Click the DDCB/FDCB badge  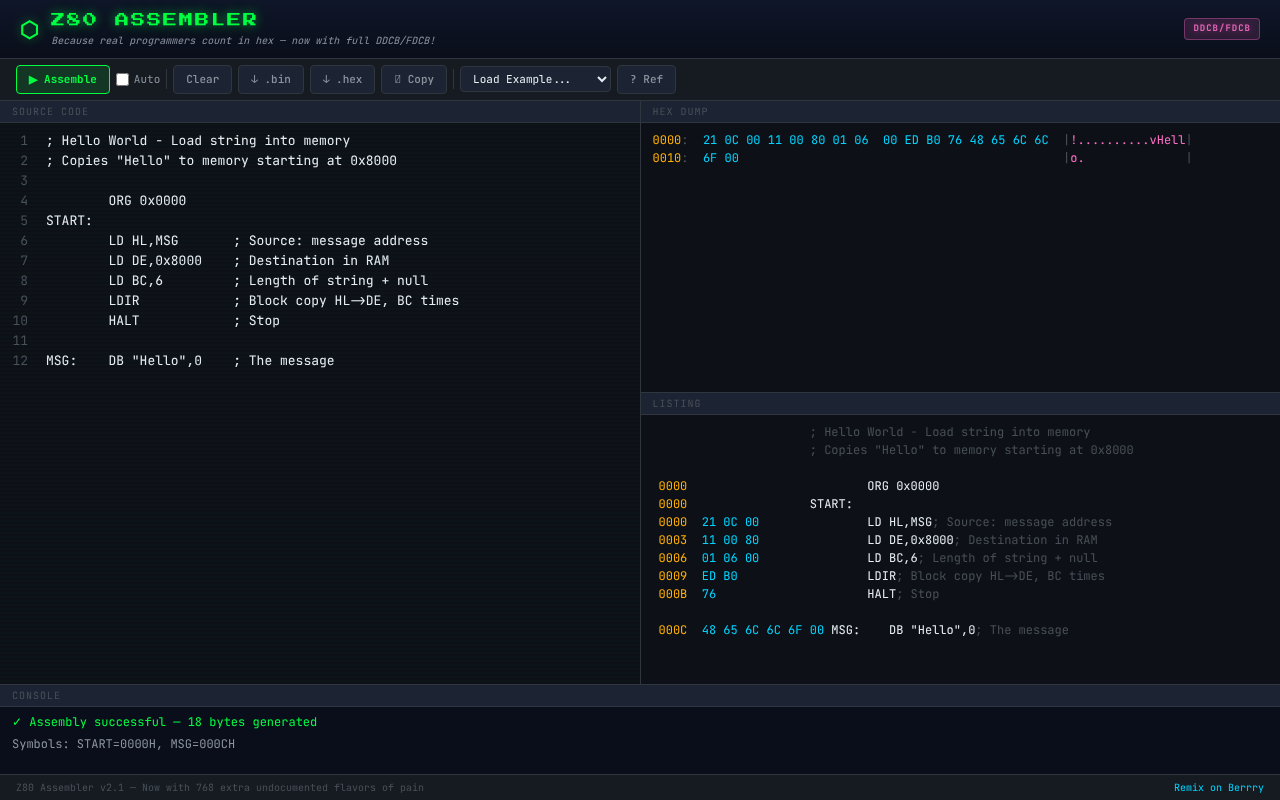1222,29
